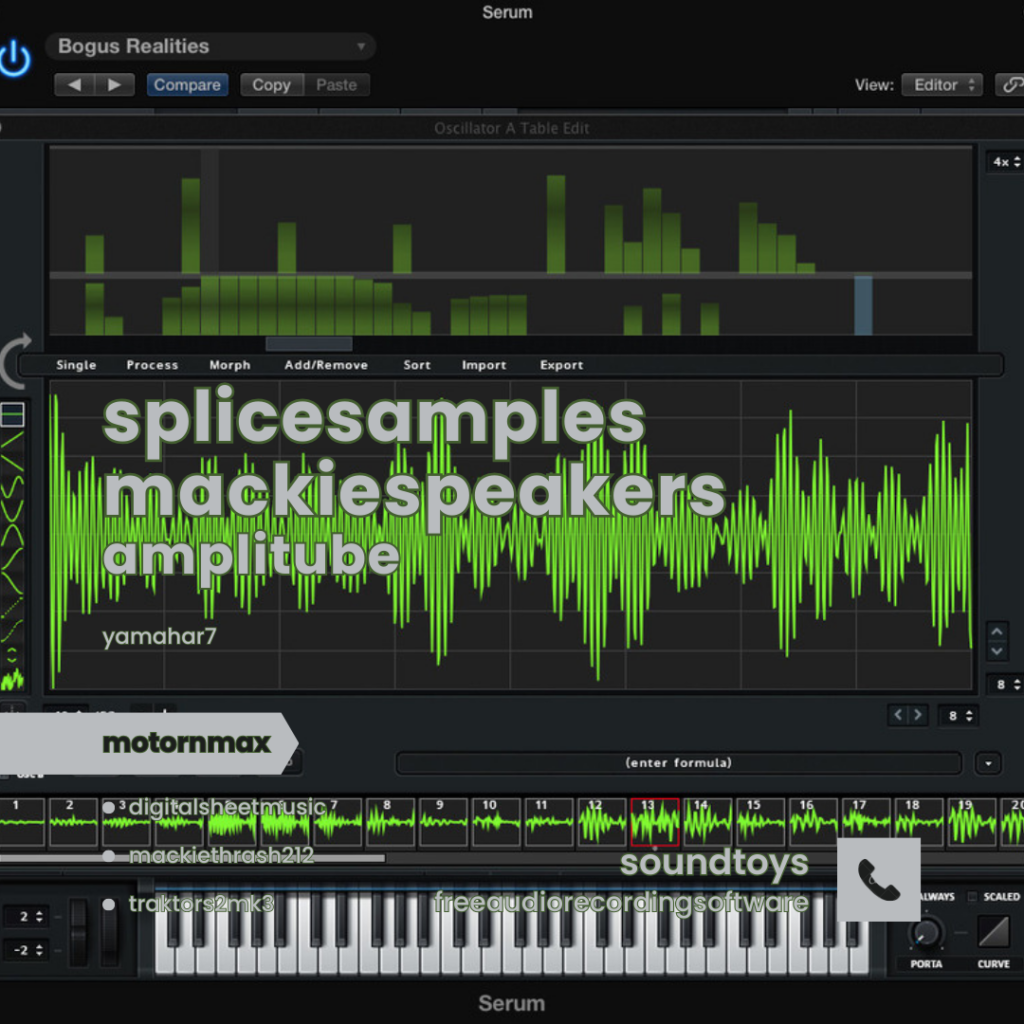Select wavetable frame 14 thumbnail
The image size is (1024, 1024).
coord(707,822)
